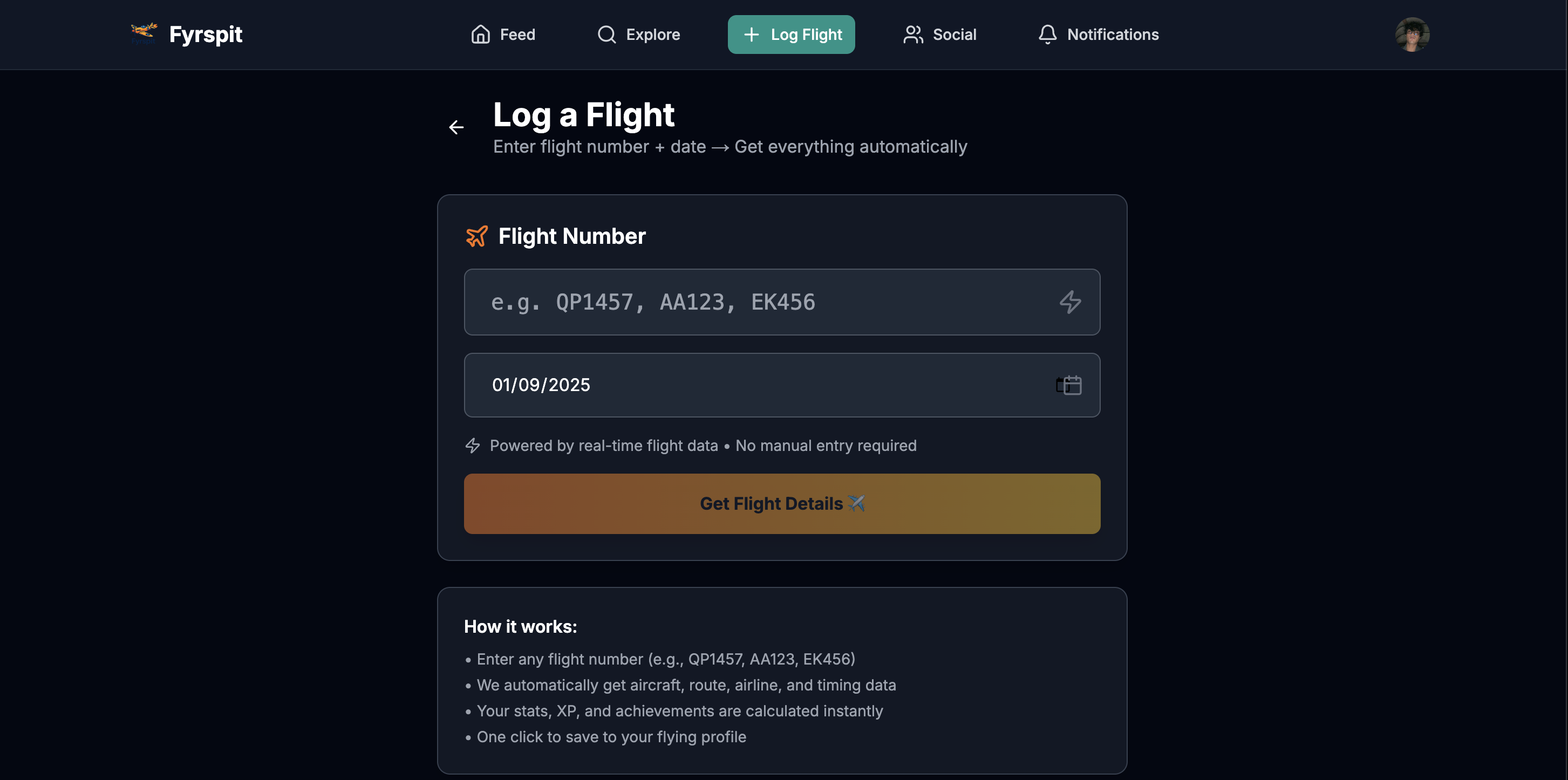Image resolution: width=1568 pixels, height=780 pixels.
Task: Click the Log Flight button
Action: [x=792, y=35]
